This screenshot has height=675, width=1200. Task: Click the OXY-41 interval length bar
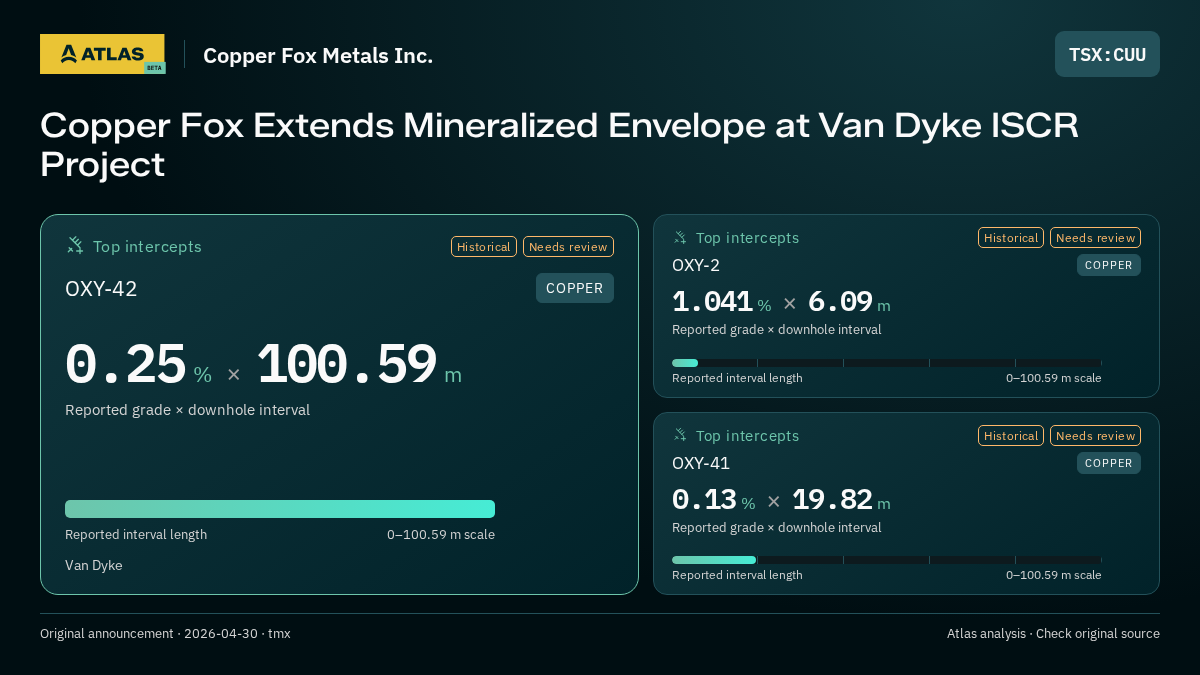pyautogui.click(x=886, y=560)
